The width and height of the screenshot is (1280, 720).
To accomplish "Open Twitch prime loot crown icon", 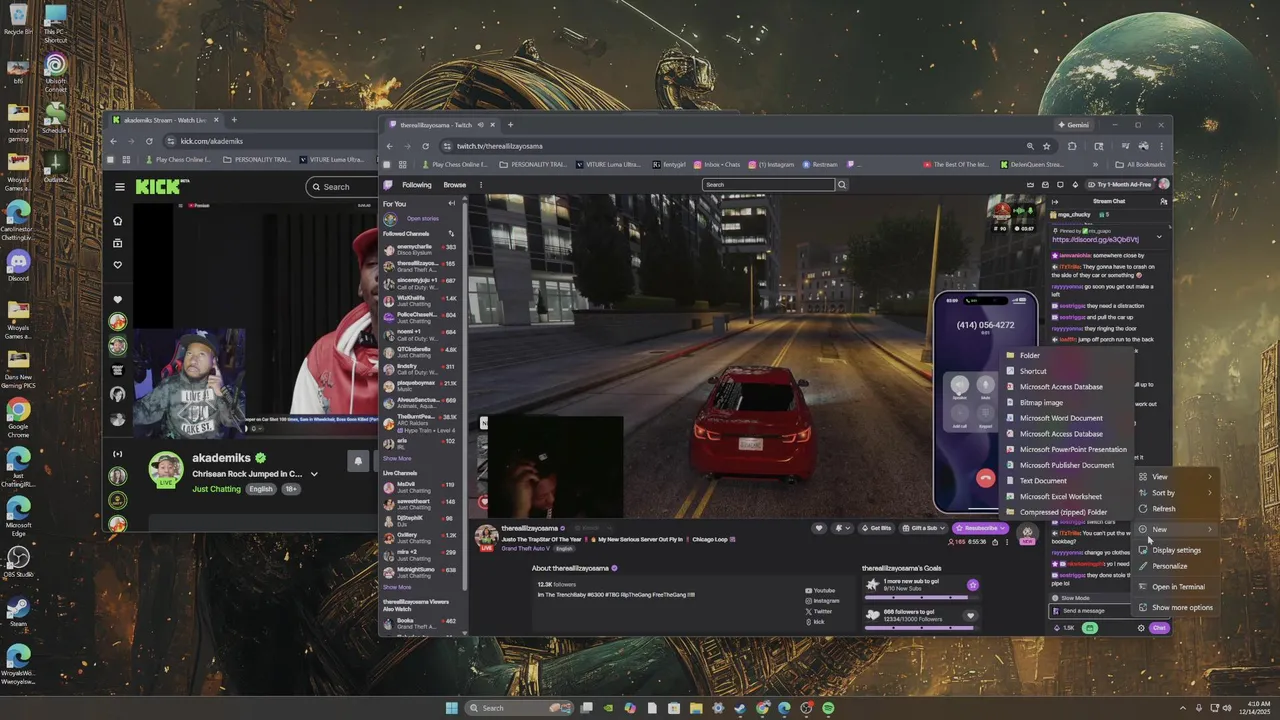I will pos(1029,184).
